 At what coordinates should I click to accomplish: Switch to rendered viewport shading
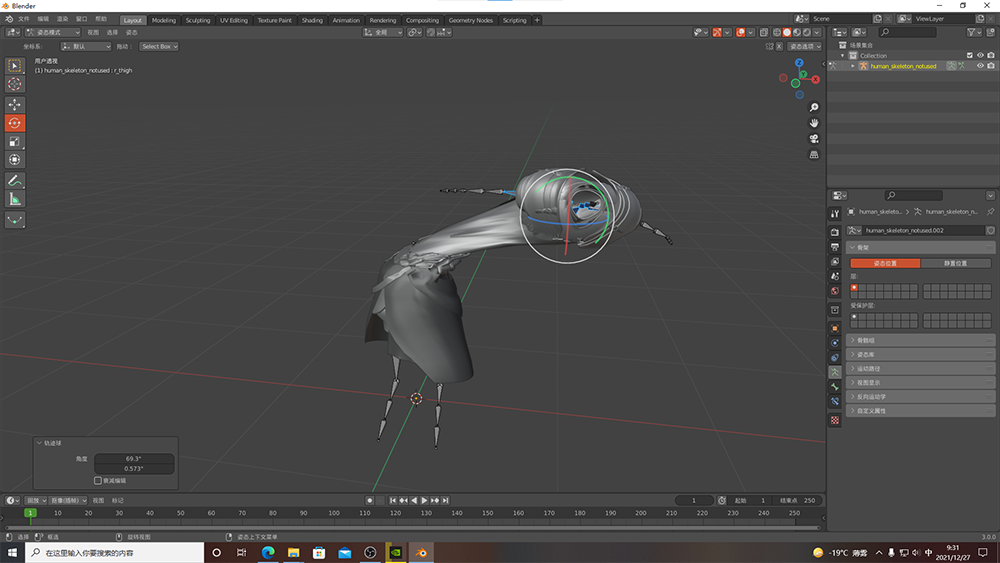(807, 33)
